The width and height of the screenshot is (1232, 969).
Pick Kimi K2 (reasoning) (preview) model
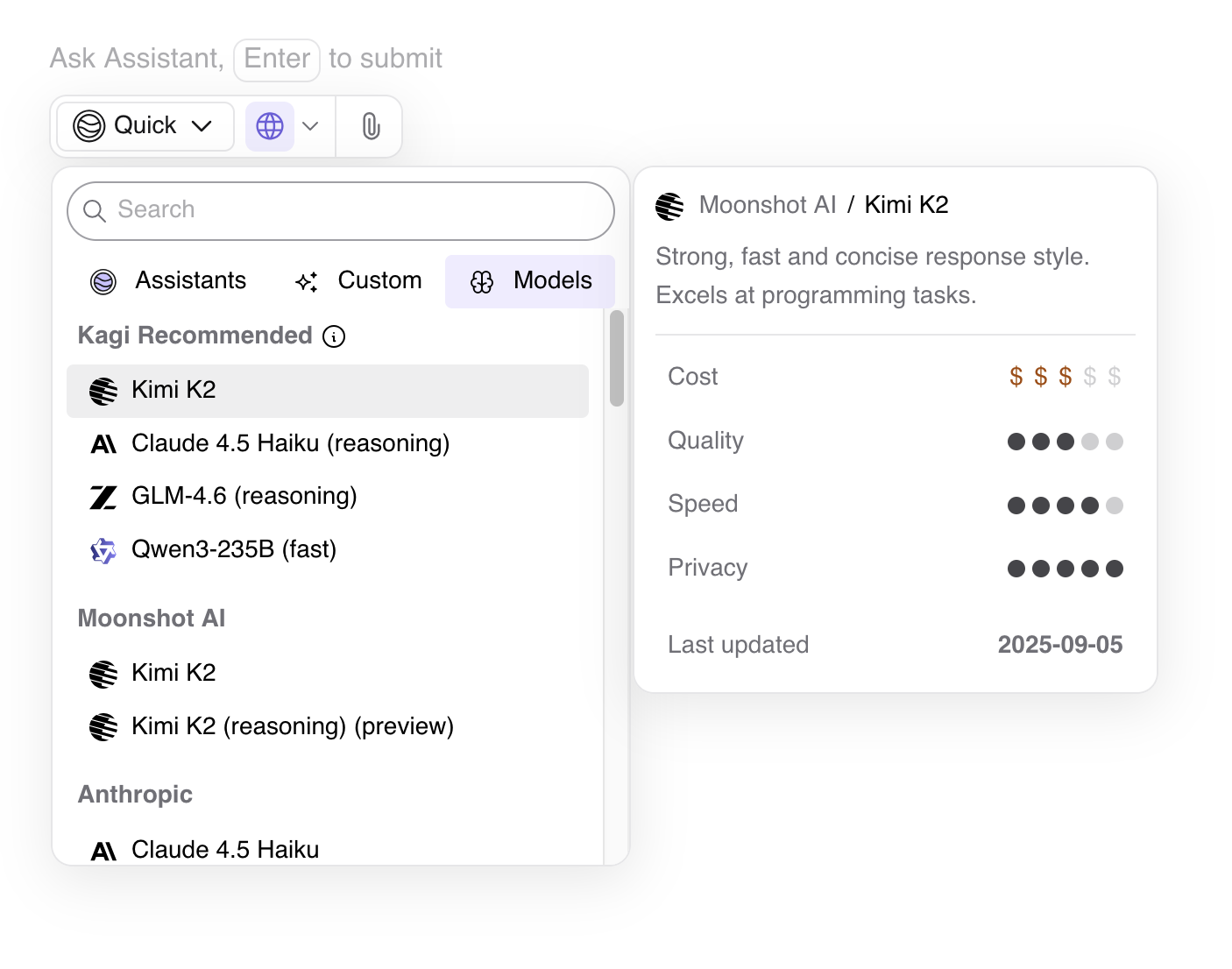pyautogui.click(x=292, y=726)
